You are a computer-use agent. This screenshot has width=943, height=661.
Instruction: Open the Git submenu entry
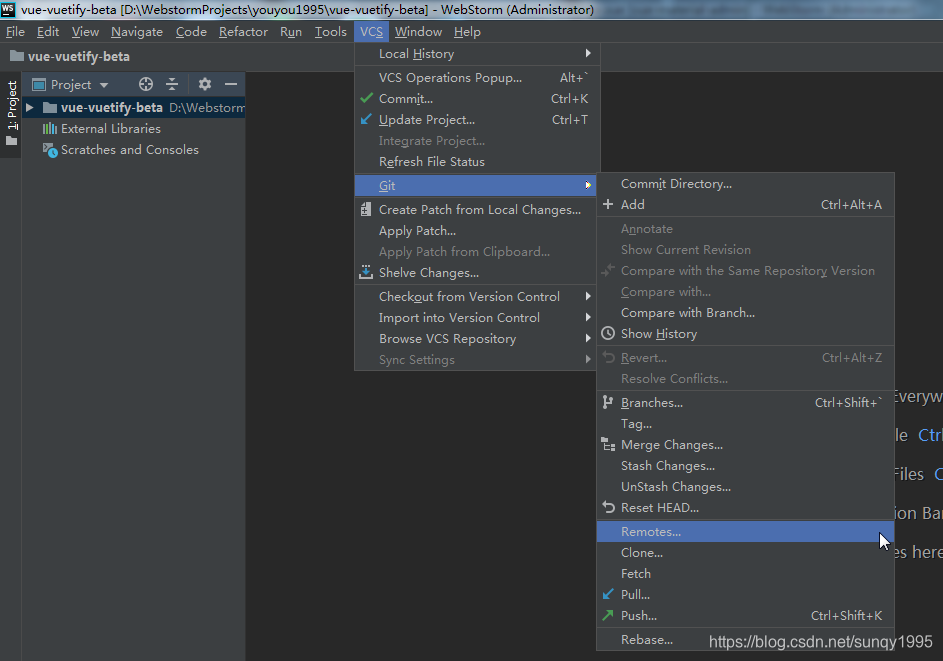pyautogui.click(x=475, y=185)
